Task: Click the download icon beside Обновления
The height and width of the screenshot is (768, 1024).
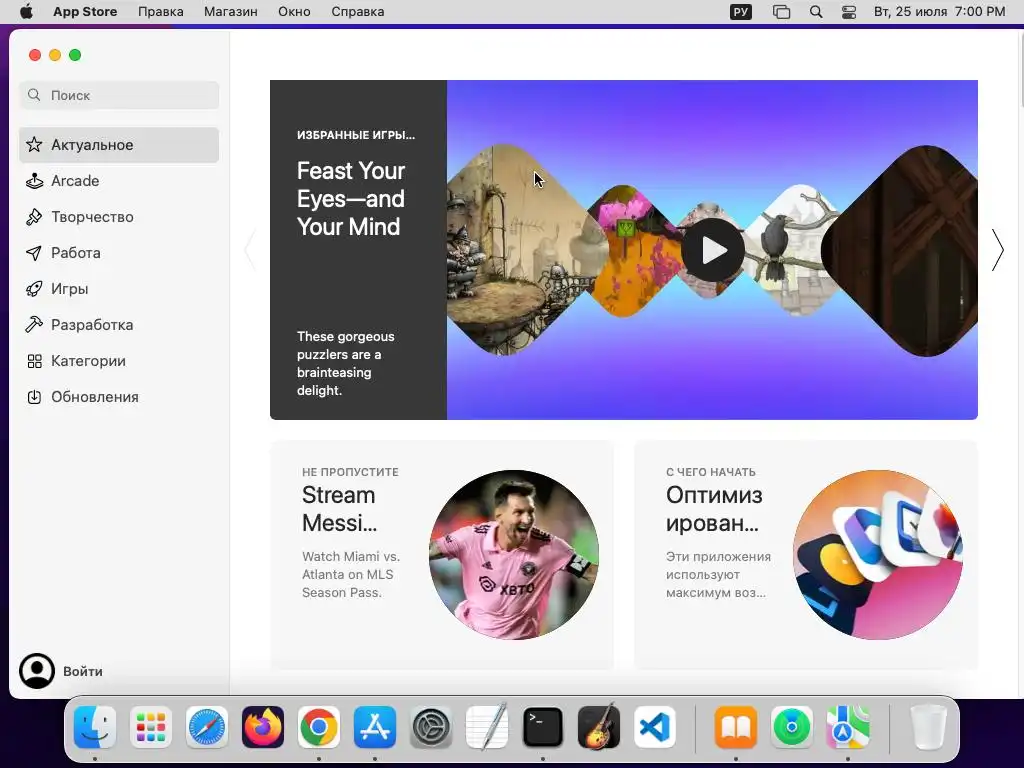Action: [34, 397]
